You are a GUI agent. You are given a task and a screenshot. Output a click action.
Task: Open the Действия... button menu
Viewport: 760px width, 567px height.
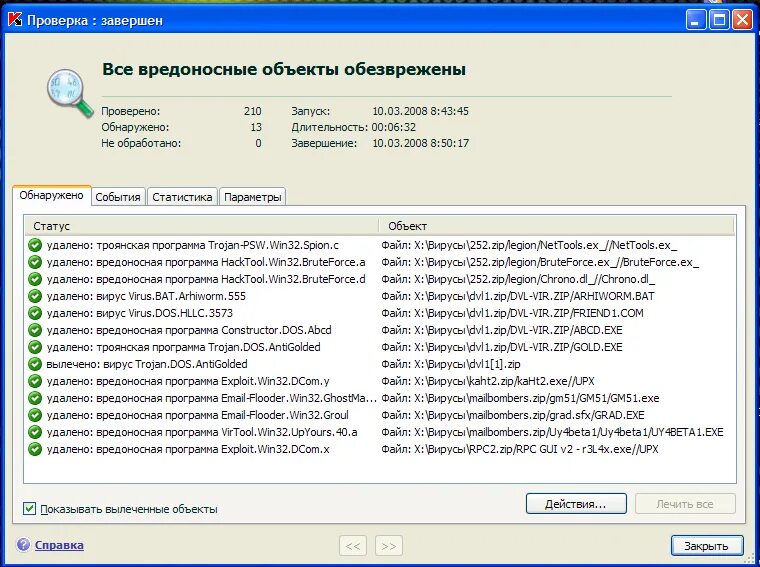[576, 504]
